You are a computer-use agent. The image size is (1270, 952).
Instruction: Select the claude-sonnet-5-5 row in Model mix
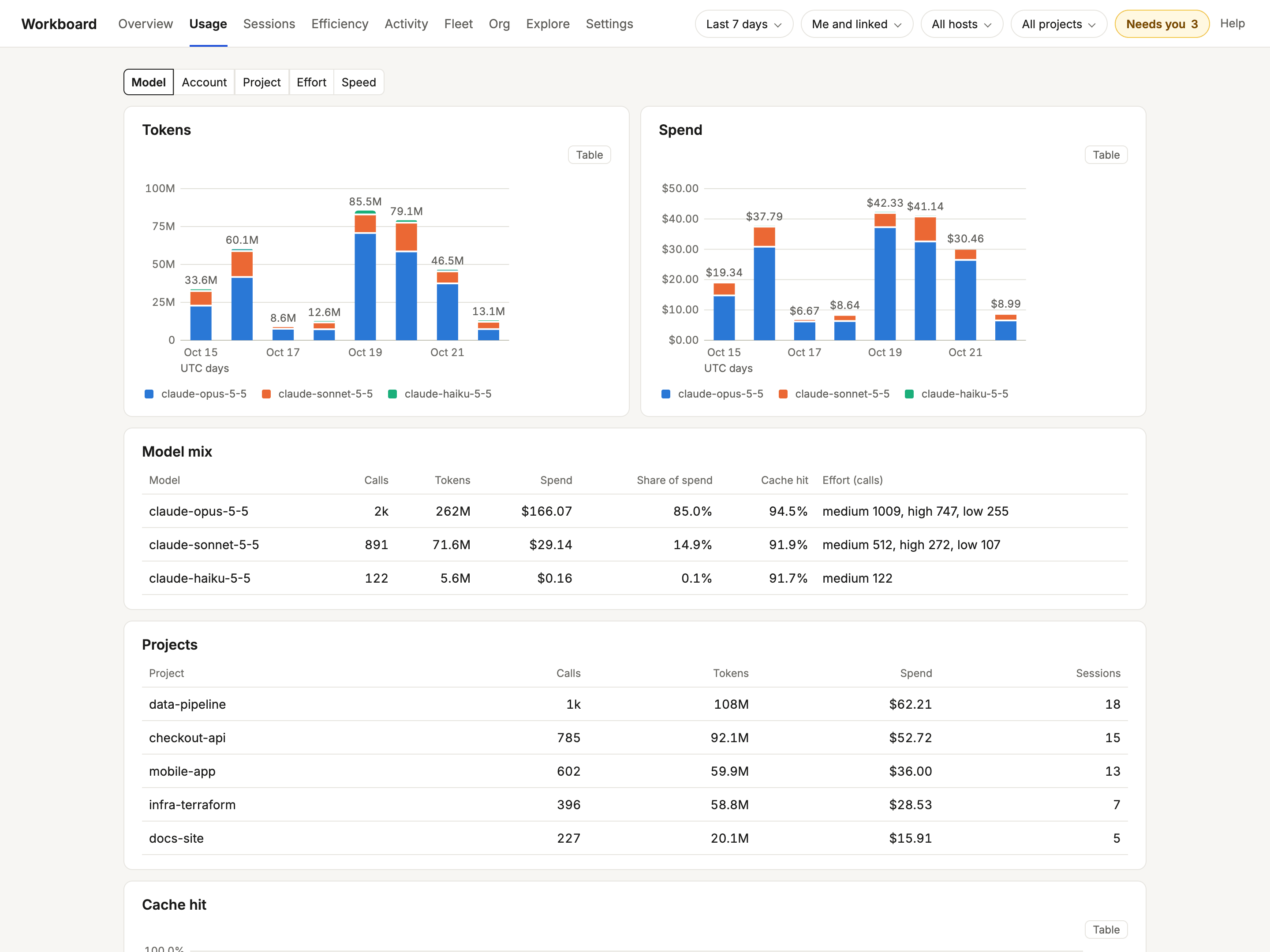[x=635, y=545]
